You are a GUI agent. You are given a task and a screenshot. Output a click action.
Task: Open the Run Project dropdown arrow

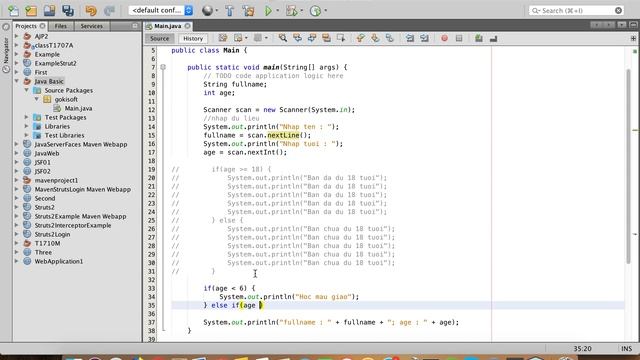coord(278,11)
